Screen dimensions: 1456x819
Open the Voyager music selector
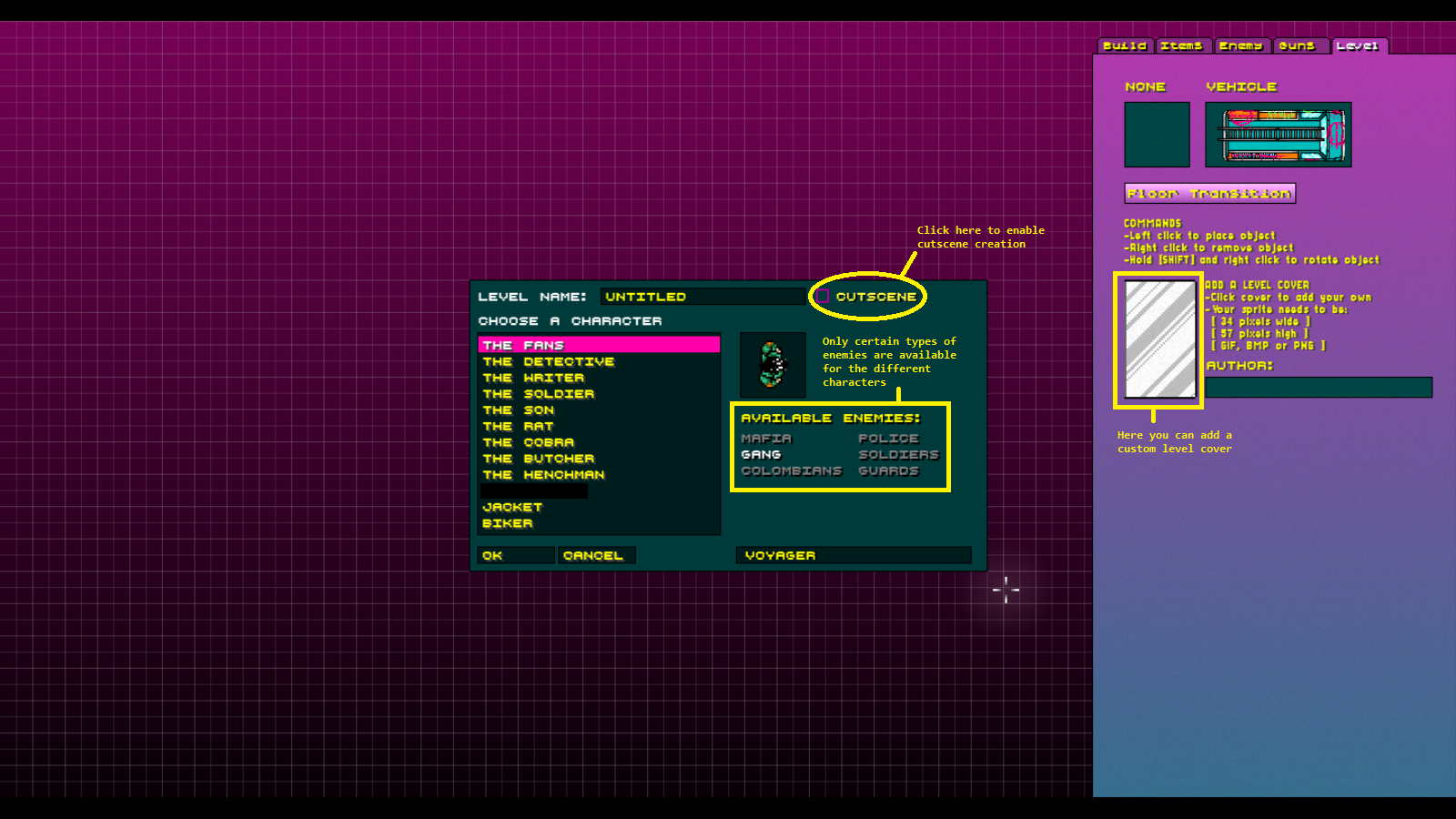(853, 555)
